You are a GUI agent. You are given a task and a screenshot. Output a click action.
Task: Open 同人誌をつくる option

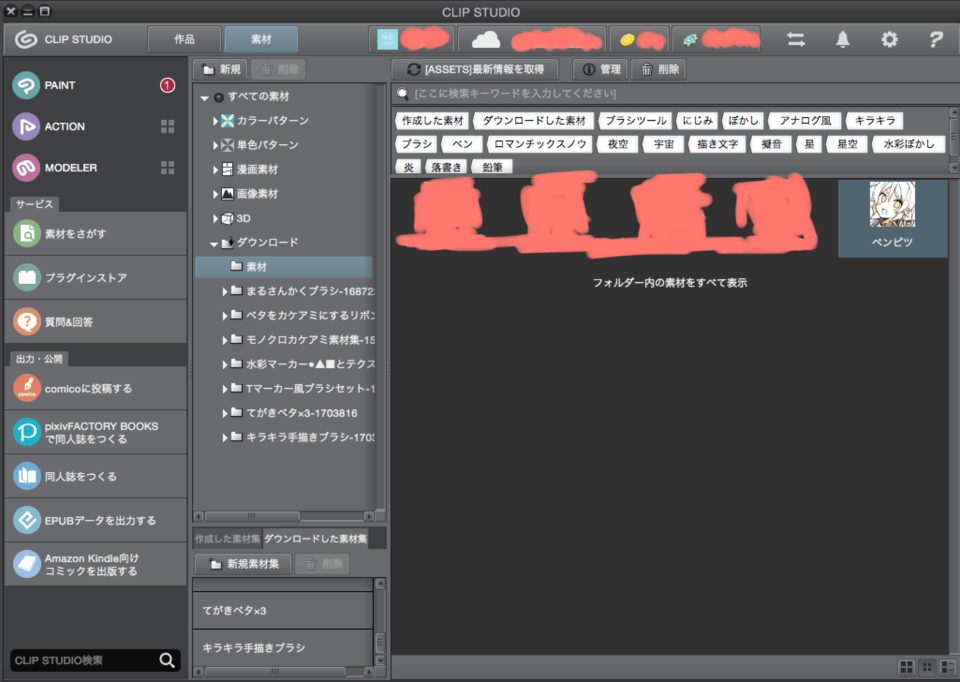(95, 476)
